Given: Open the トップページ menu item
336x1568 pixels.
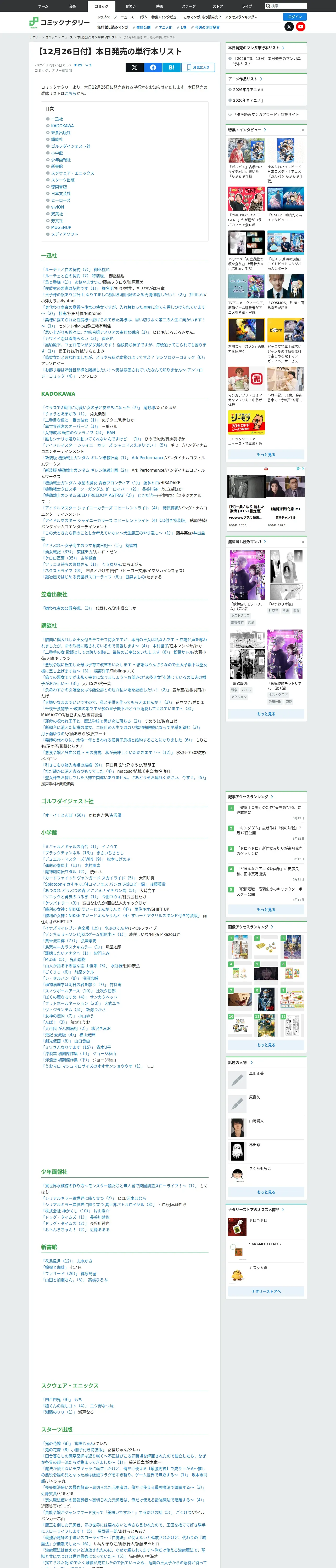Looking at the screenshot, I should click(107, 17).
